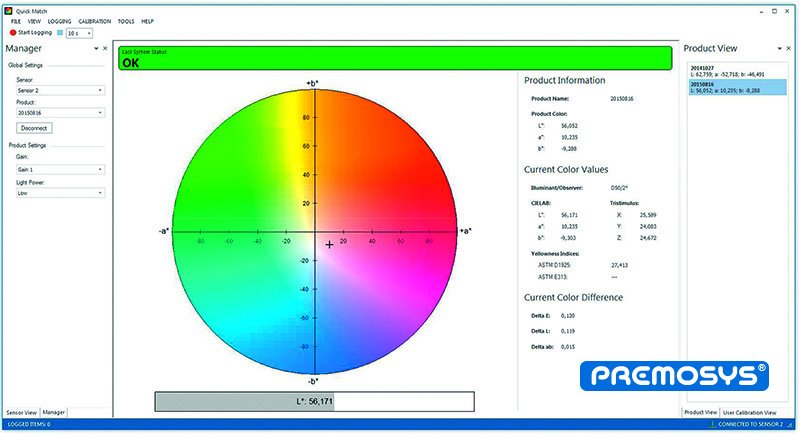Click the Tristimulus X value 25,589
This screenshot has width=800, height=436.
tap(648, 215)
